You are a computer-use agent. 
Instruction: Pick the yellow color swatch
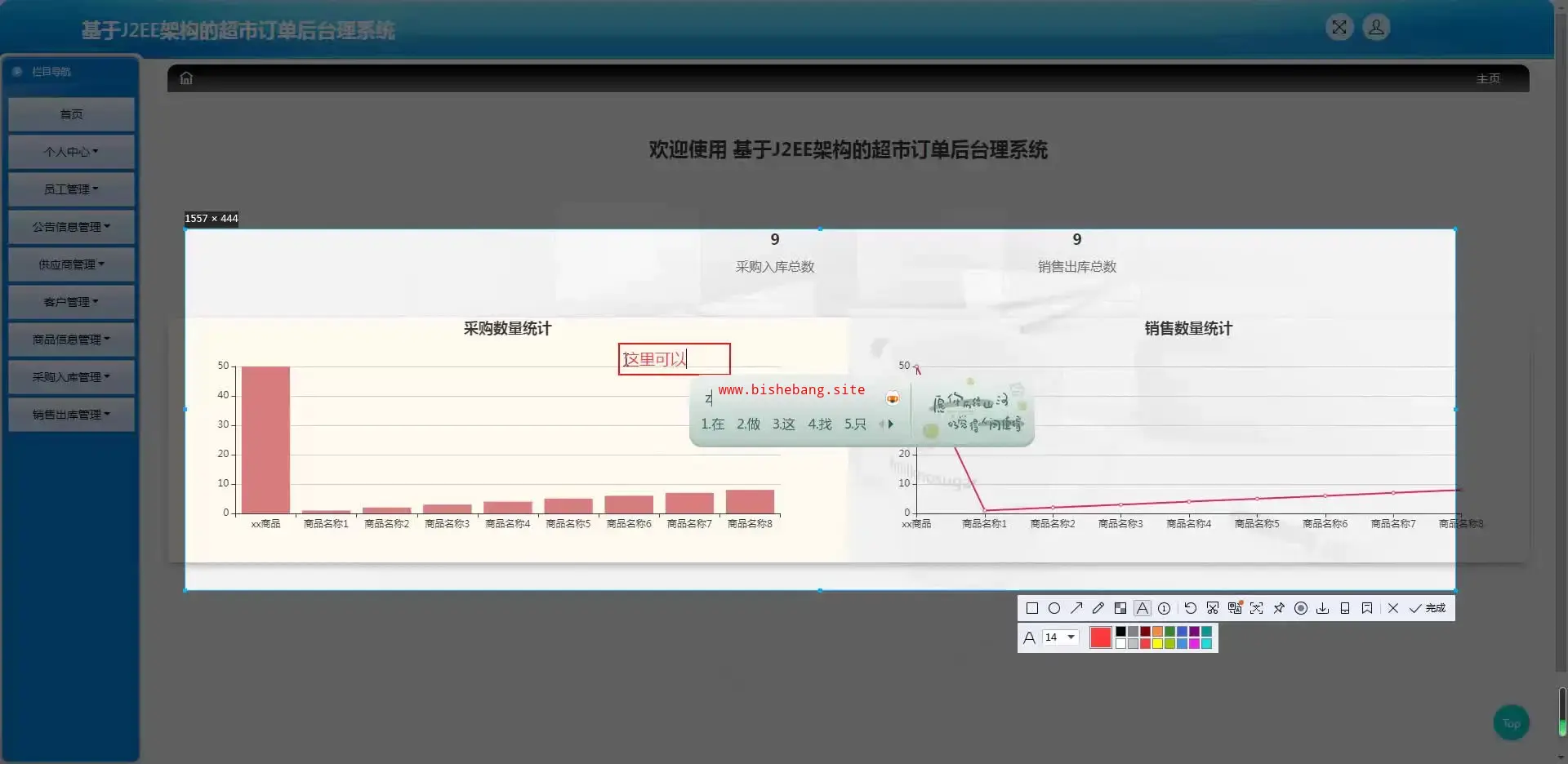click(1157, 643)
